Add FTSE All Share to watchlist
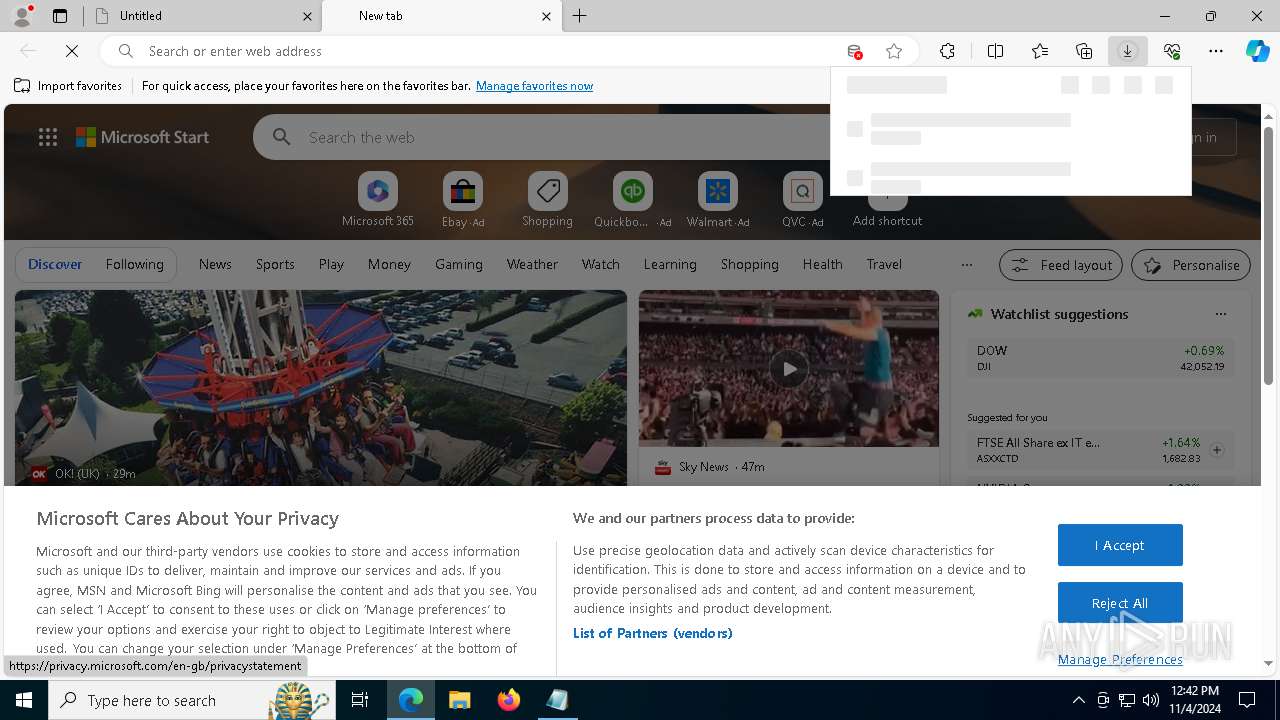 (1217, 450)
